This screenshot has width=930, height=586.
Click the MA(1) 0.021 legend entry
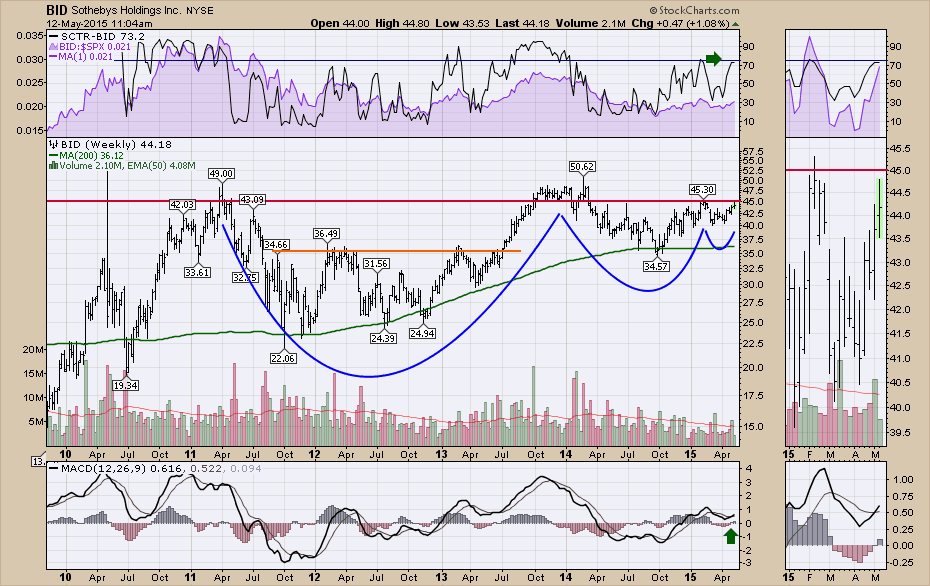[x=81, y=56]
